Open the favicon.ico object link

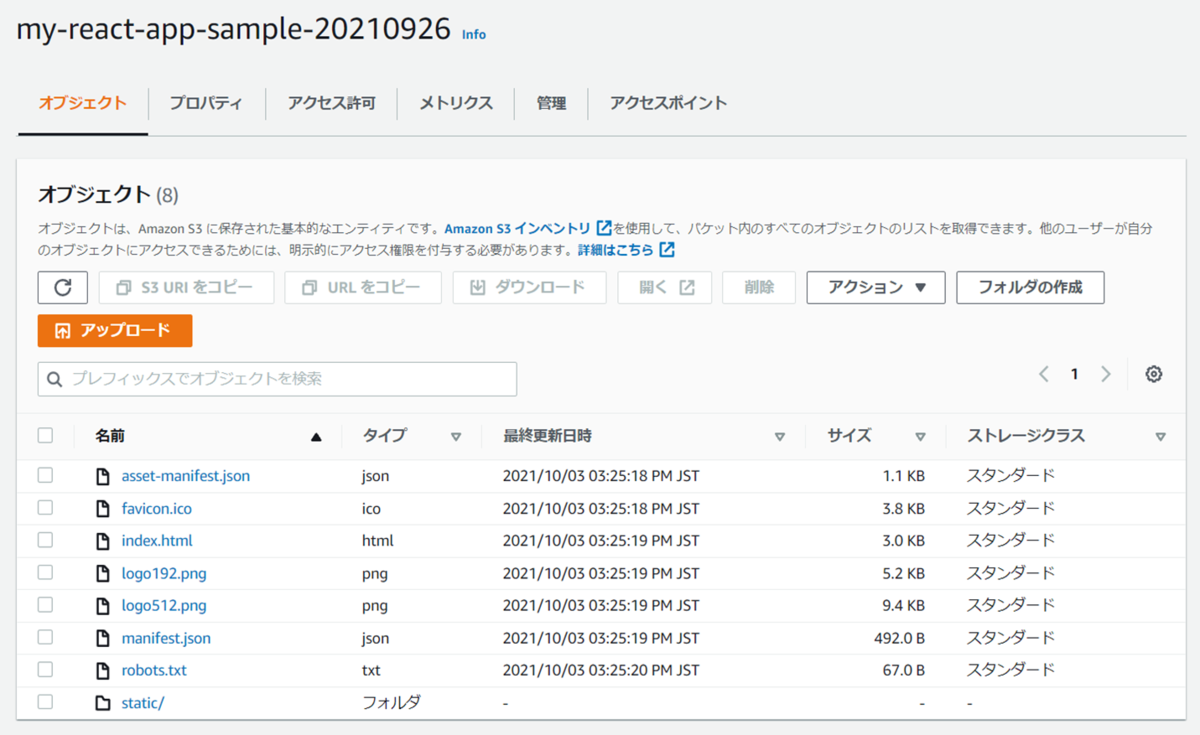coord(157,508)
